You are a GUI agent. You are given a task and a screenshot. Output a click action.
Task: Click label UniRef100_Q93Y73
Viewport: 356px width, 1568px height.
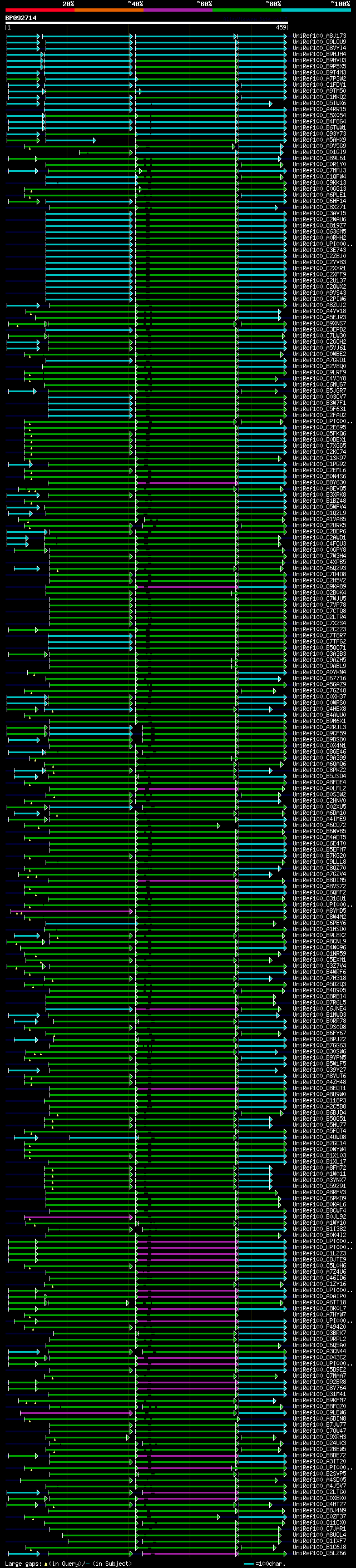(319, 134)
